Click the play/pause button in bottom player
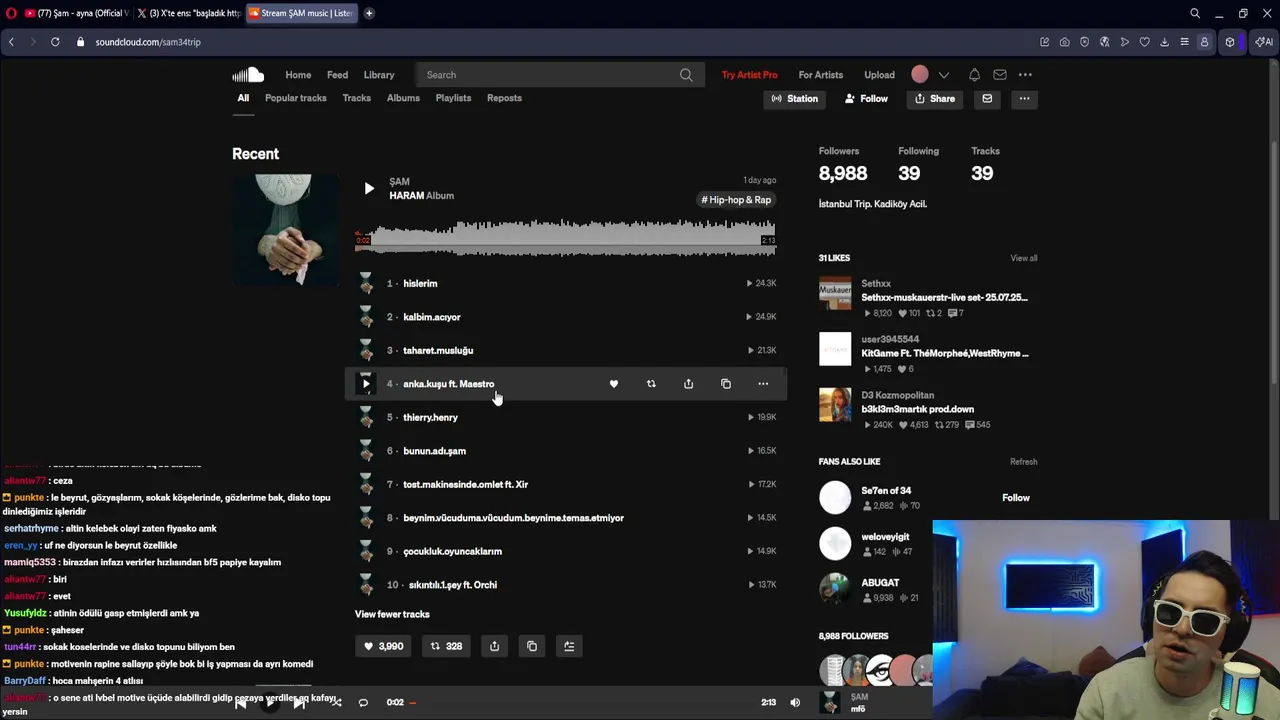The image size is (1280, 720). pyautogui.click(x=269, y=703)
